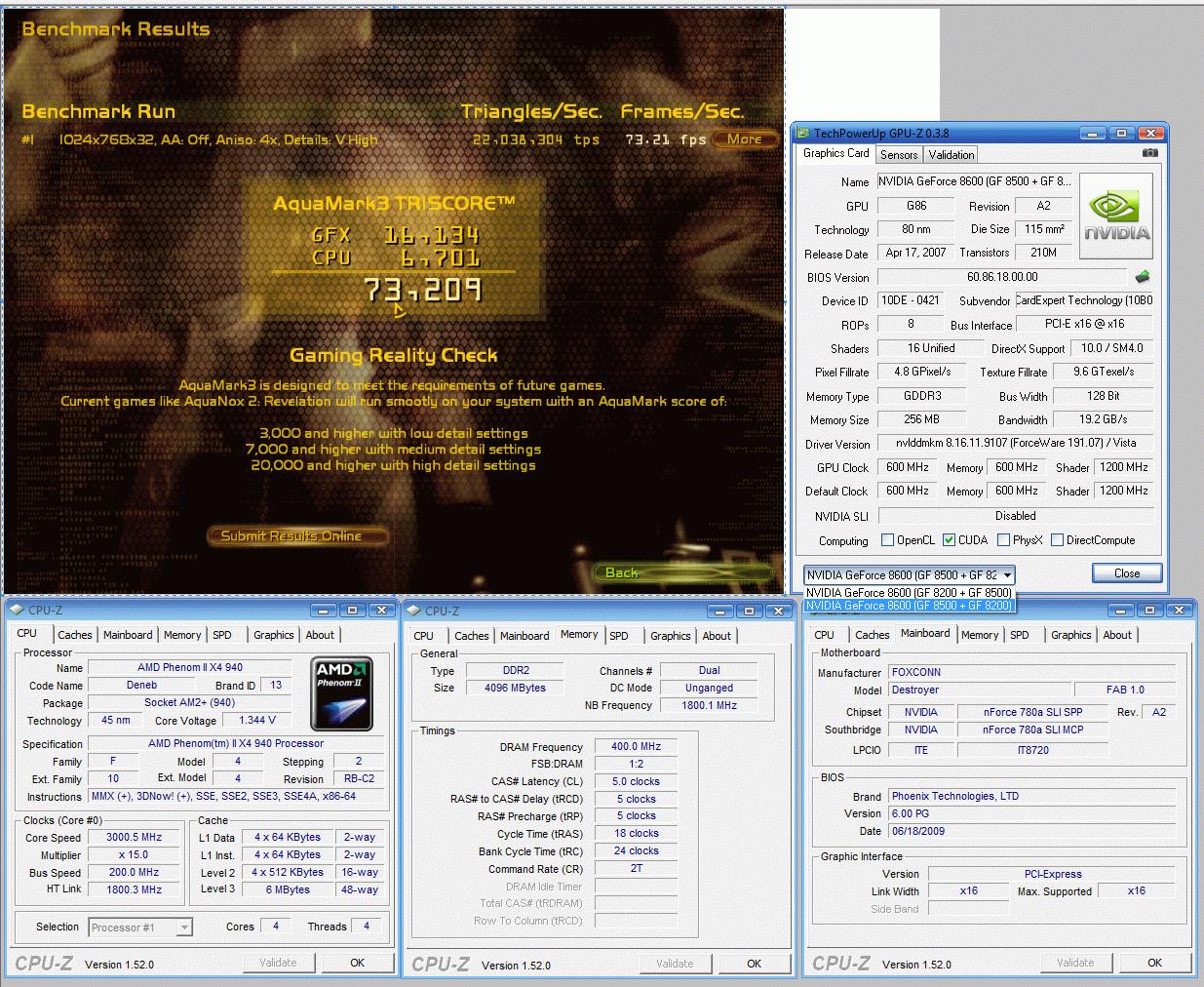
Task: Open Memory tab in left CPU-Z window
Action: tap(182, 635)
